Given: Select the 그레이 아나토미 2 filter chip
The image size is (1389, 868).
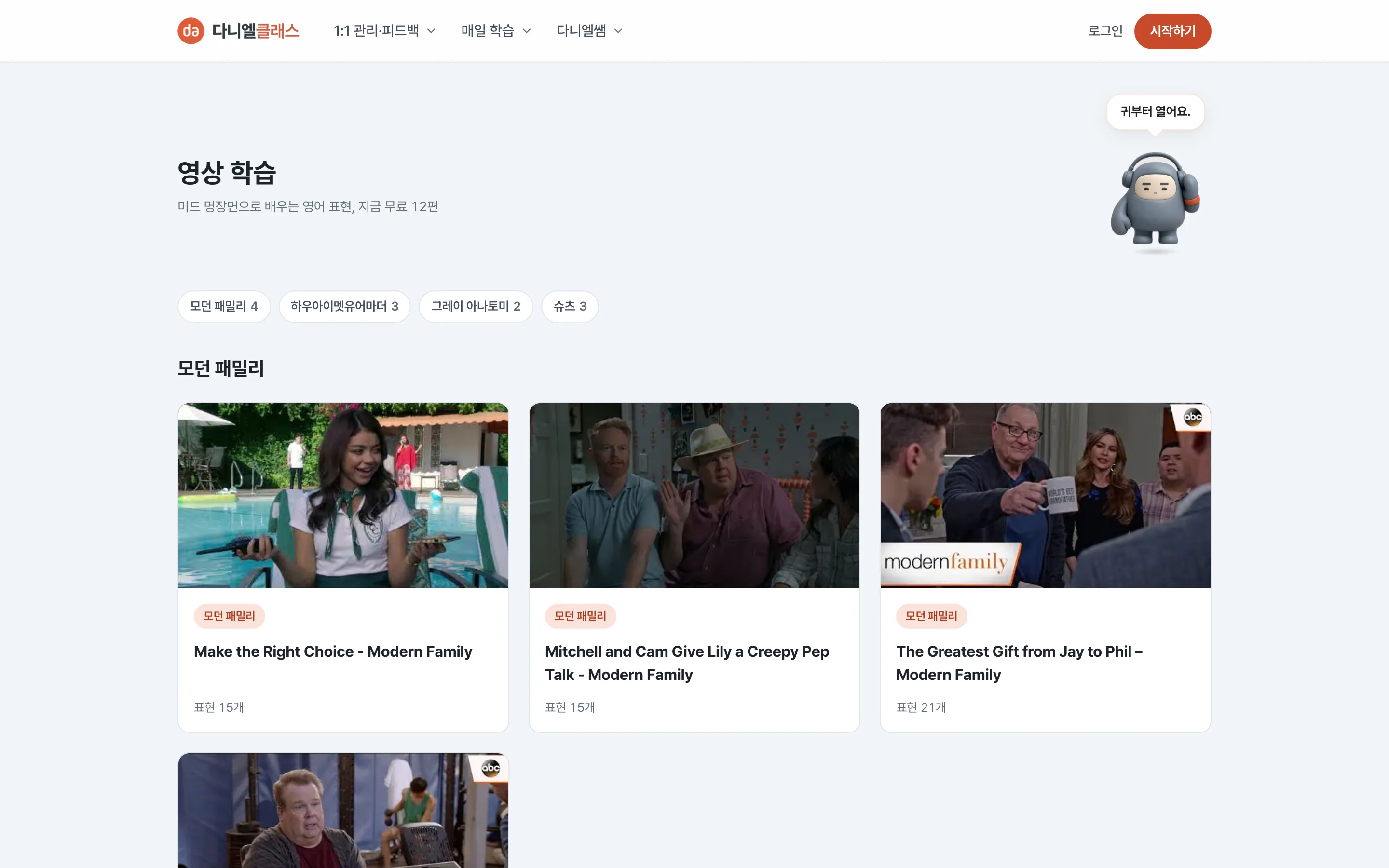Looking at the screenshot, I should tap(476, 307).
